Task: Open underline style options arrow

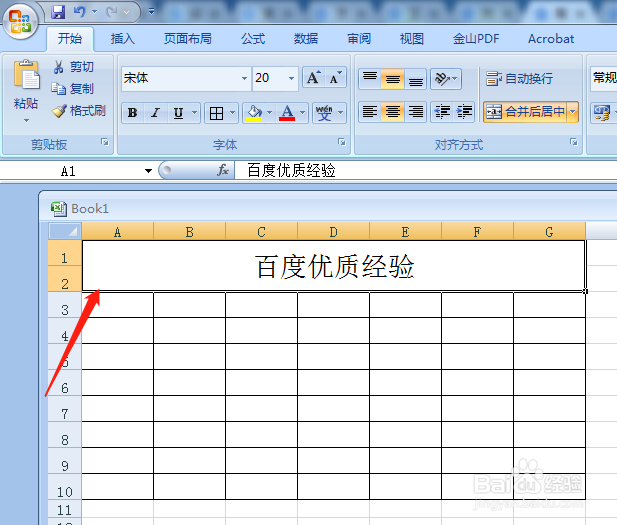Action: click(x=194, y=113)
